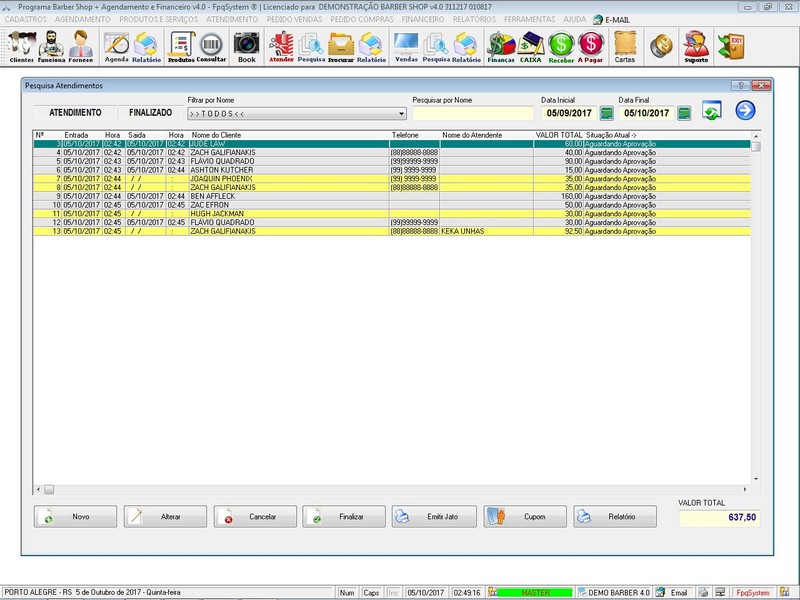Click the blue arrow icon in search panel
This screenshot has height=600, width=800.
pos(745,111)
